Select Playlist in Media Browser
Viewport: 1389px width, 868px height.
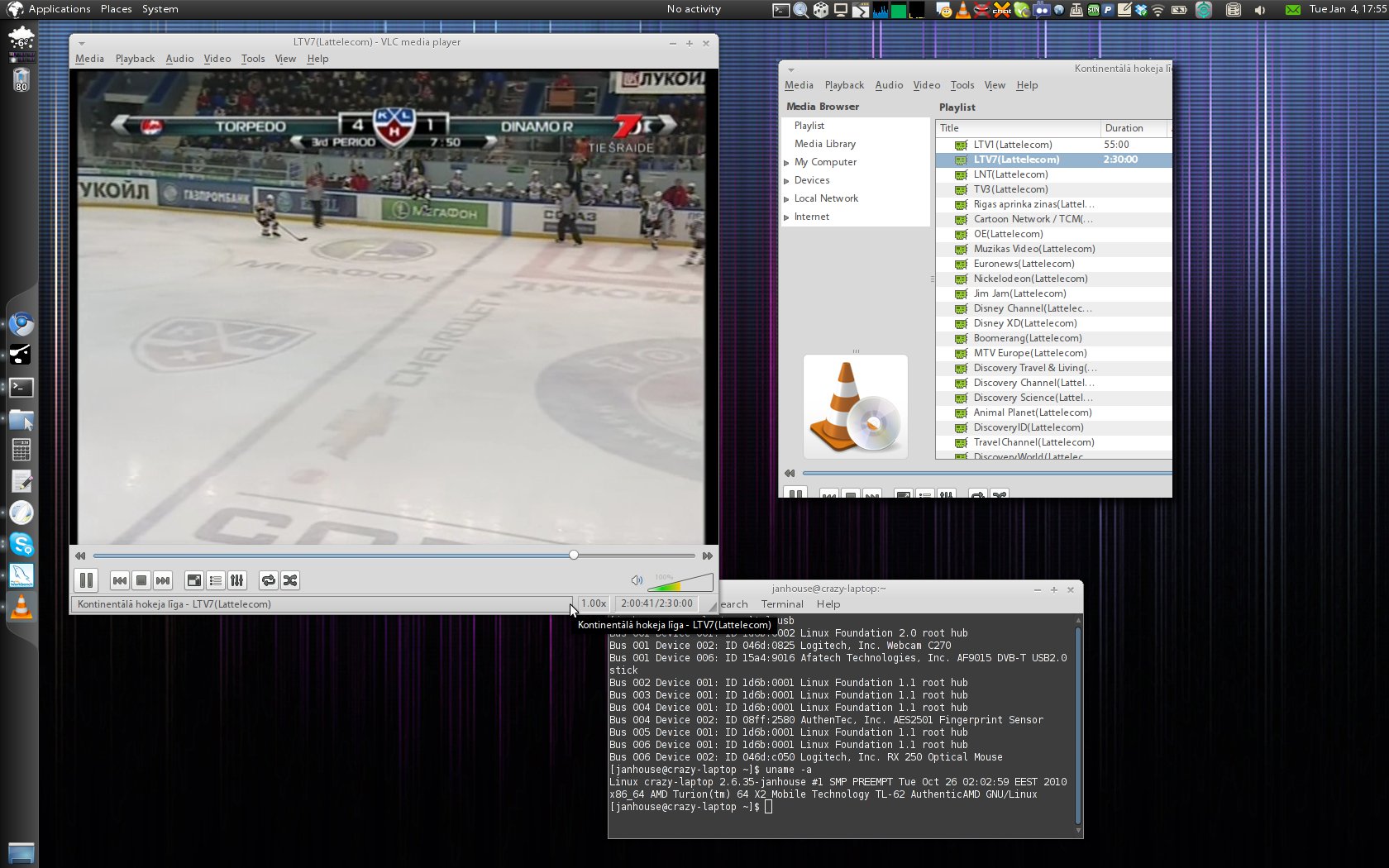coord(809,126)
